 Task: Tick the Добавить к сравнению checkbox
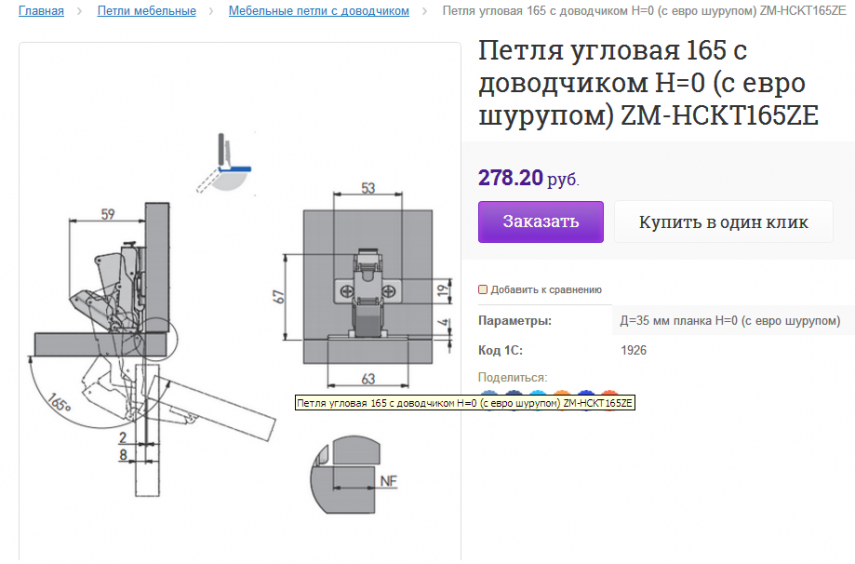(x=483, y=290)
